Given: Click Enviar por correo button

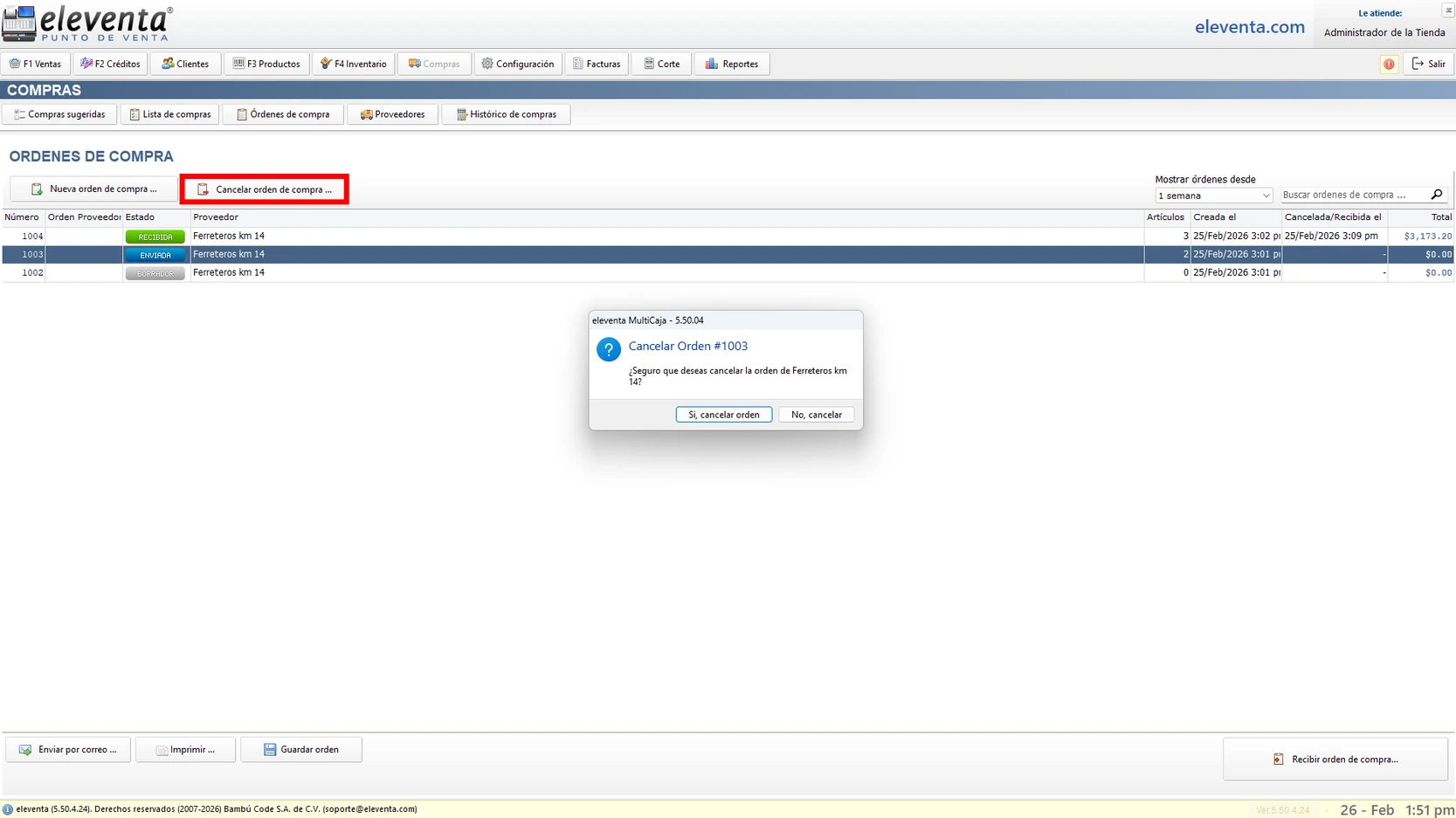Looking at the screenshot, I should coord(68,750).
